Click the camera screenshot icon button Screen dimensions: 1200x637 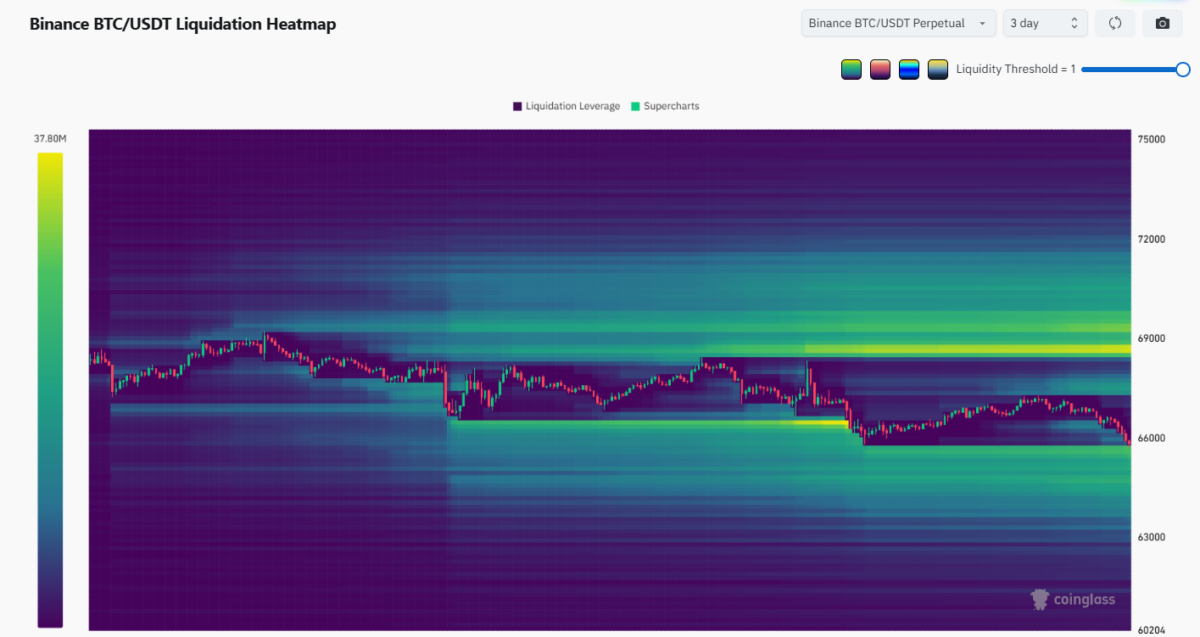(1162, 23)
